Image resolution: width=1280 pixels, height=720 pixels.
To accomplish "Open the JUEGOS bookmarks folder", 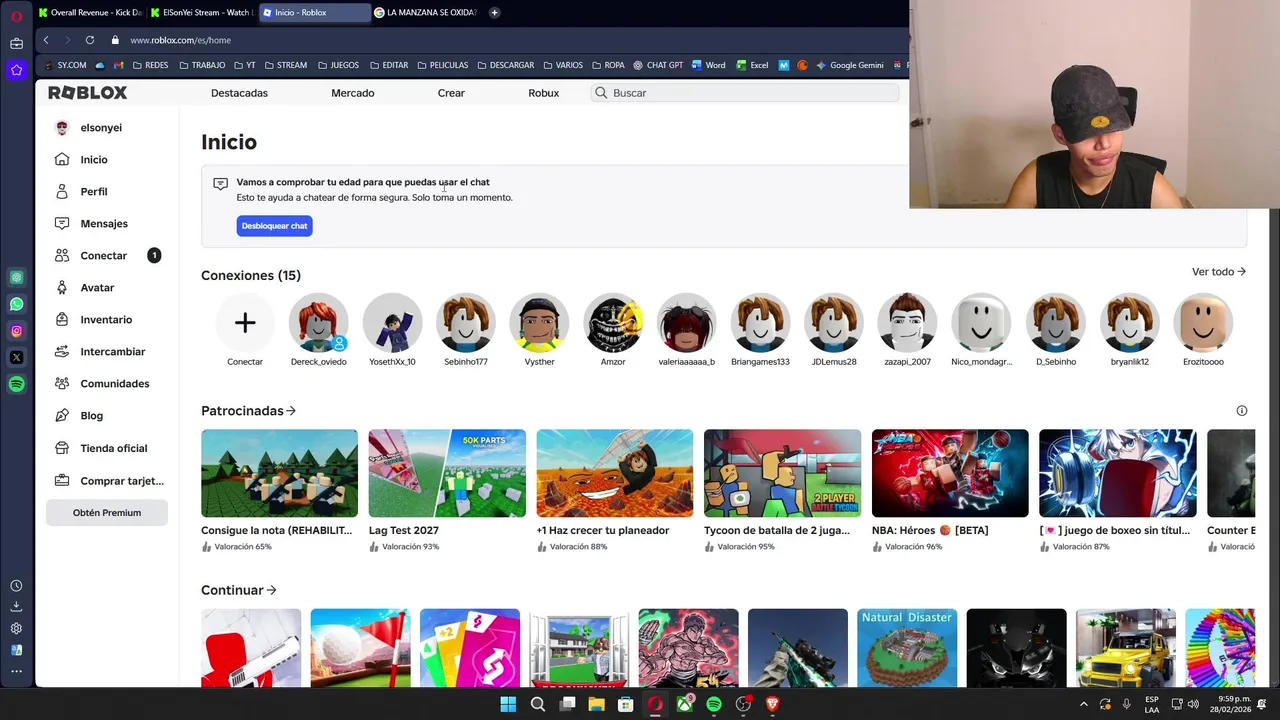I will [x=338, y=65].
